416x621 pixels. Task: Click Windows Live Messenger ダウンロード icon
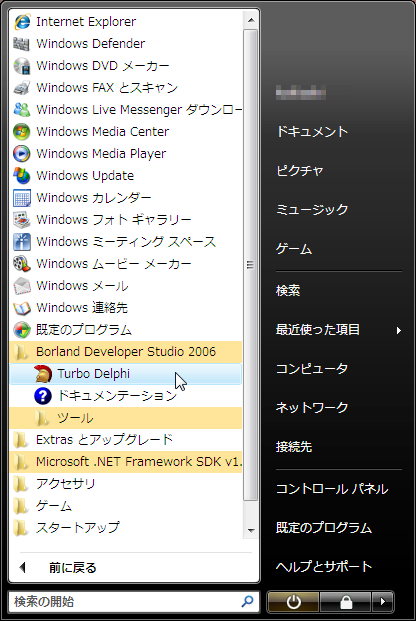21,110
